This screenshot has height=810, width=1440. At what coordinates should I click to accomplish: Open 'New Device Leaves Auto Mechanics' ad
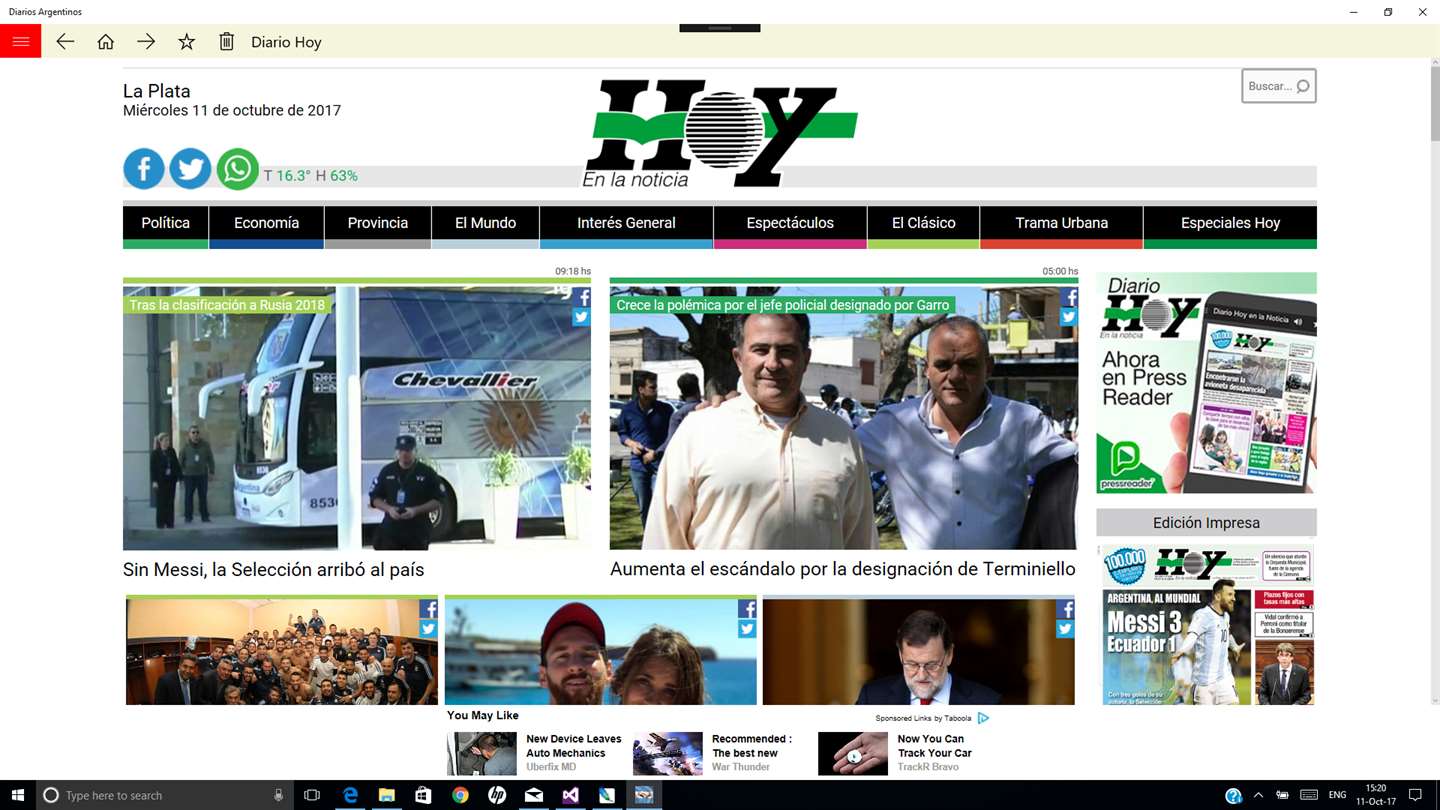click(x=535, y=753)
